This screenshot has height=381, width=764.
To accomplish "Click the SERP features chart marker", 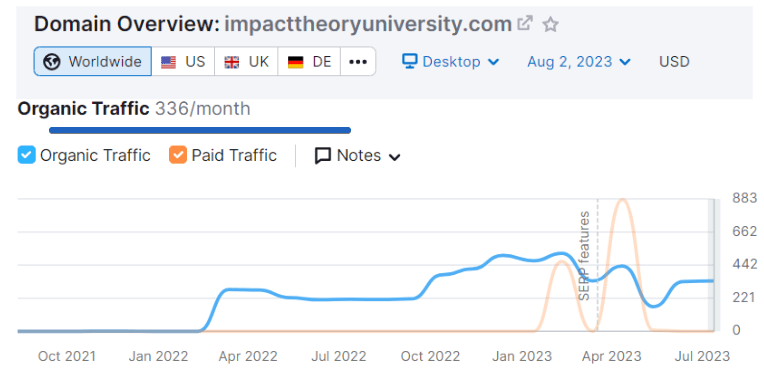I will click(x=584, y=255).
